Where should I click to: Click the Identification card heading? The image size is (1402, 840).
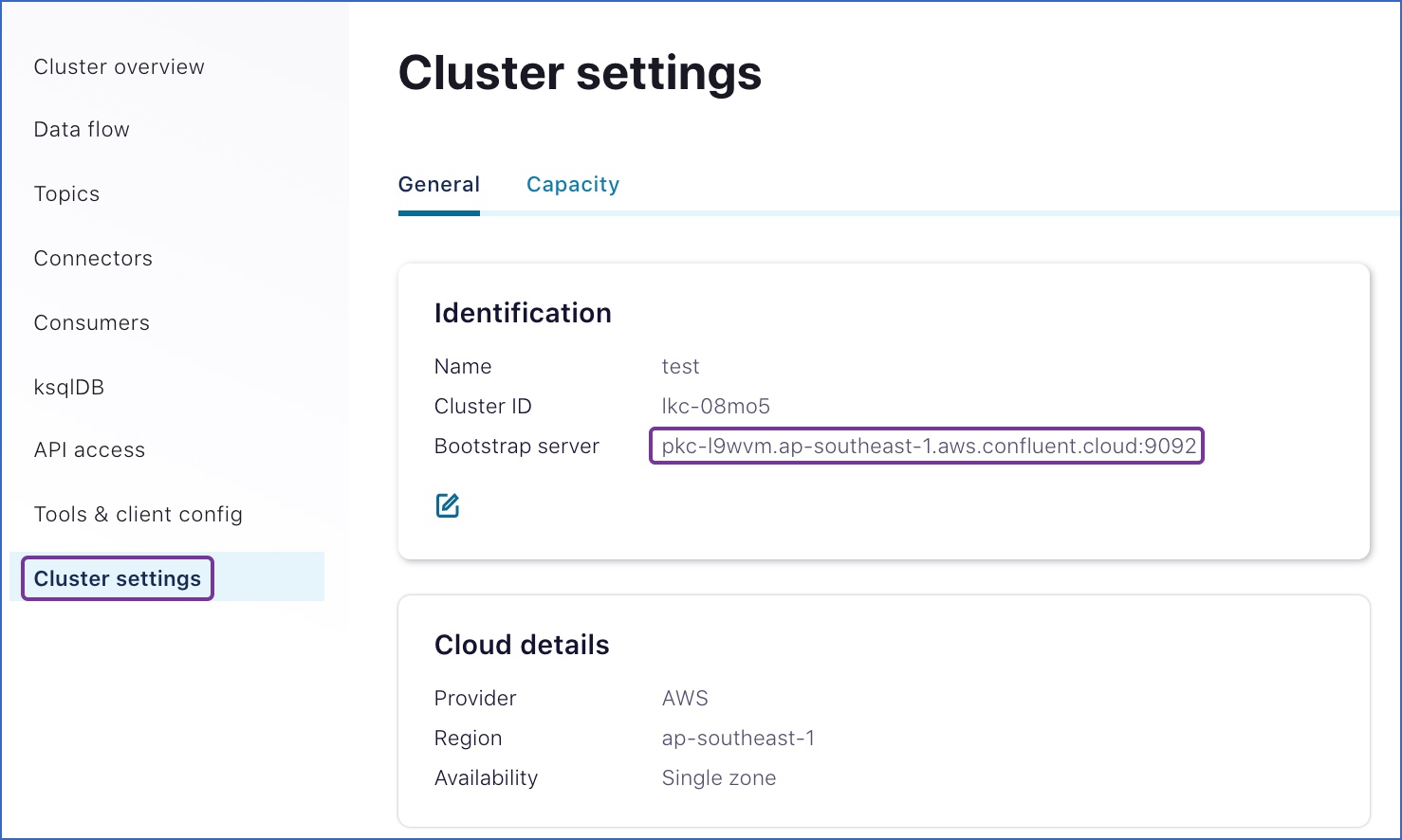pos(523,313)
